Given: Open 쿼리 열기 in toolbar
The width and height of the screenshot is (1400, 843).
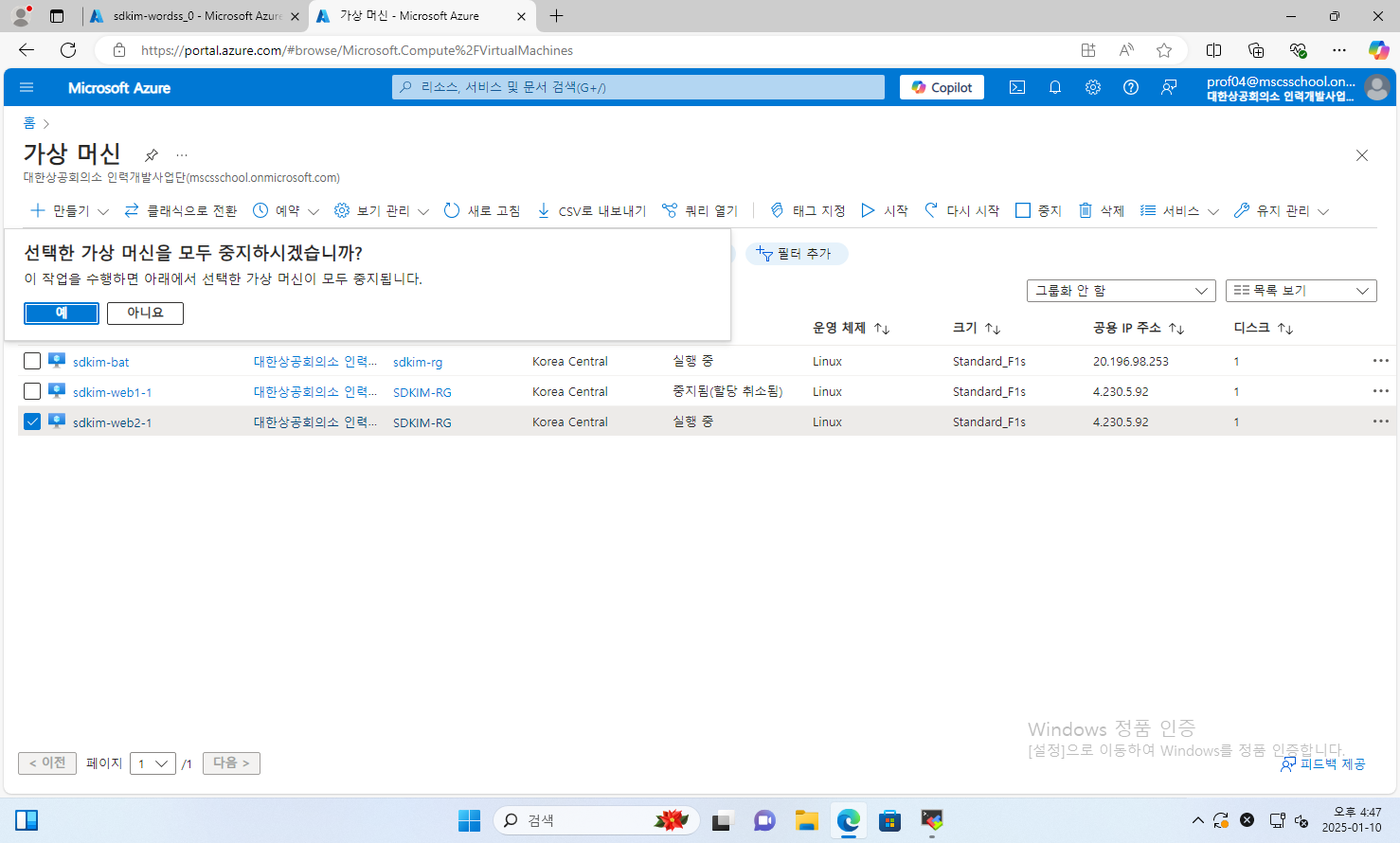Looking at the screenshot, I should point(700,210).
